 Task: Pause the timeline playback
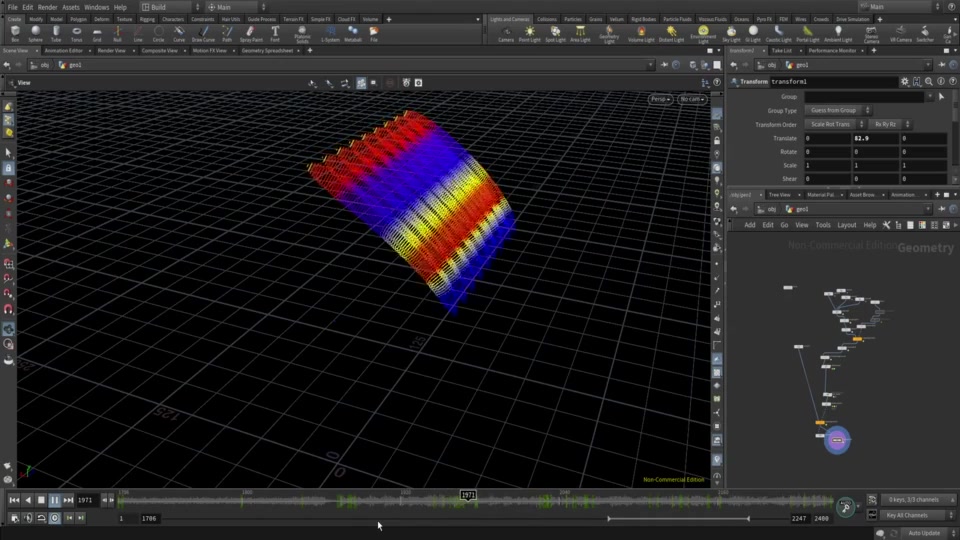click(x=54, y=500)
